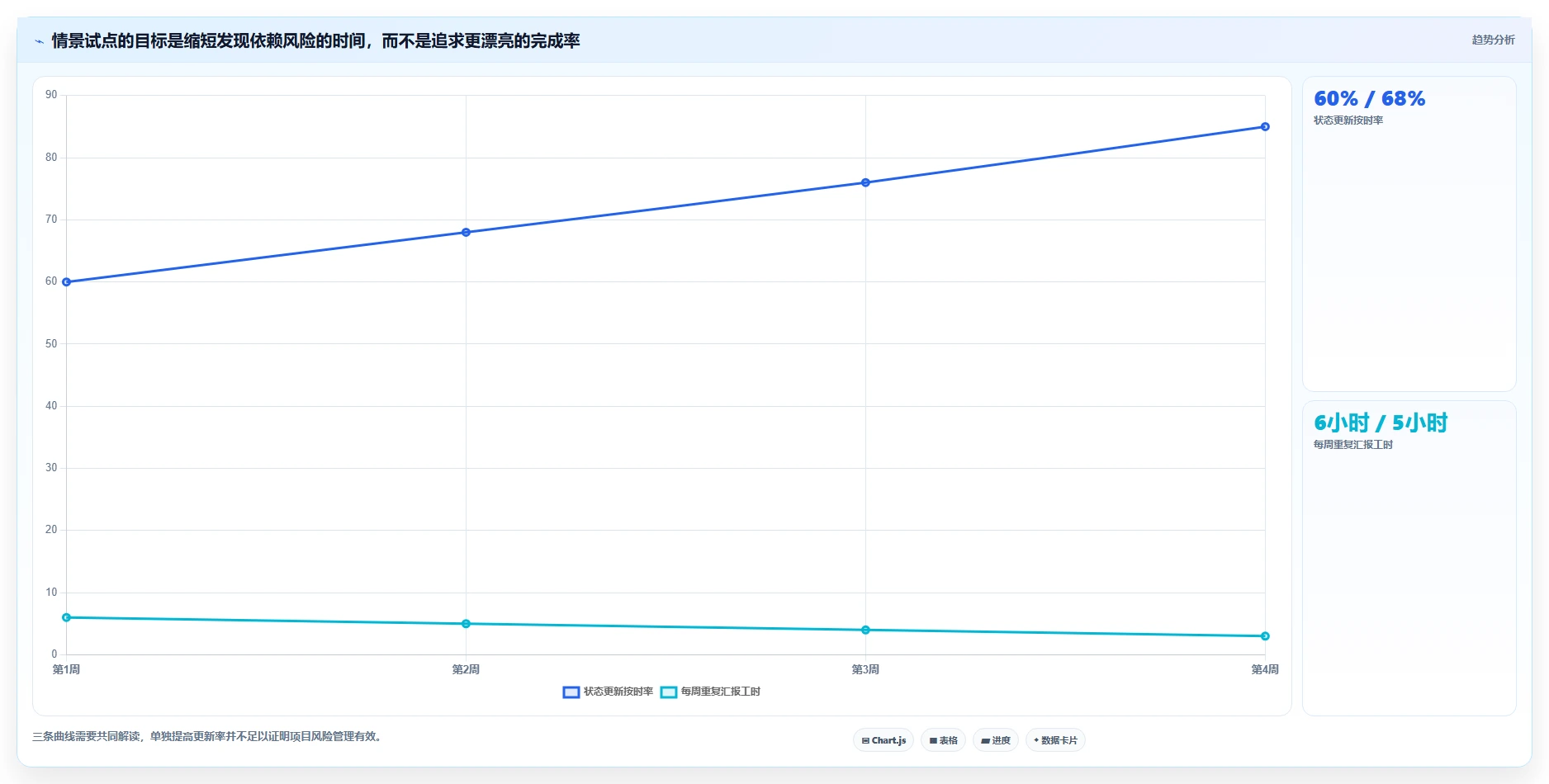Click the 20 y-axis label
The image size is (1549, 784).
pos(51,530)
